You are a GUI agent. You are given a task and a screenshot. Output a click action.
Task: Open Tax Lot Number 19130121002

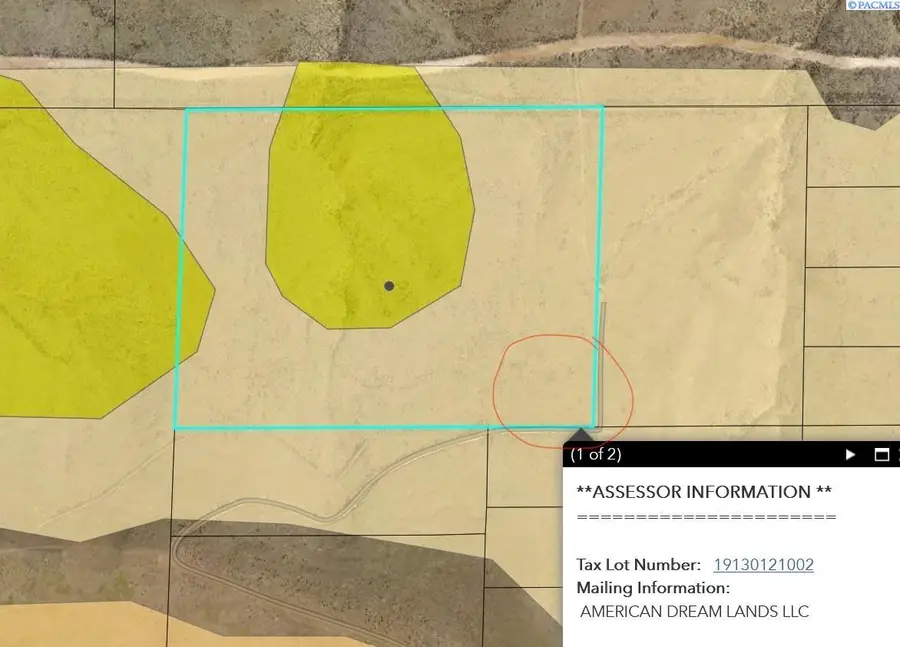tap(762, 564)
